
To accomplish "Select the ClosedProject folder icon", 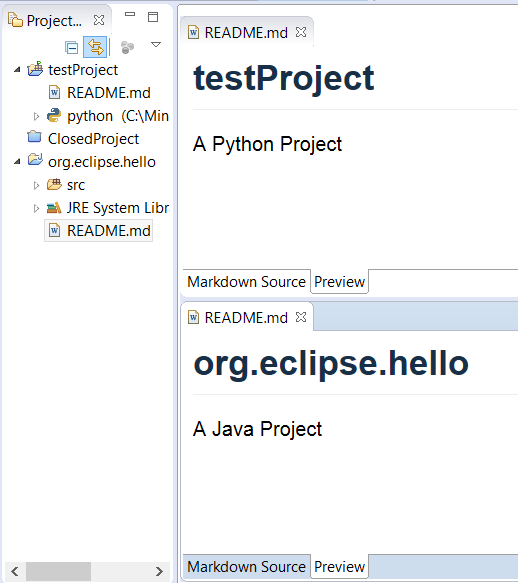I will (35, 137).
